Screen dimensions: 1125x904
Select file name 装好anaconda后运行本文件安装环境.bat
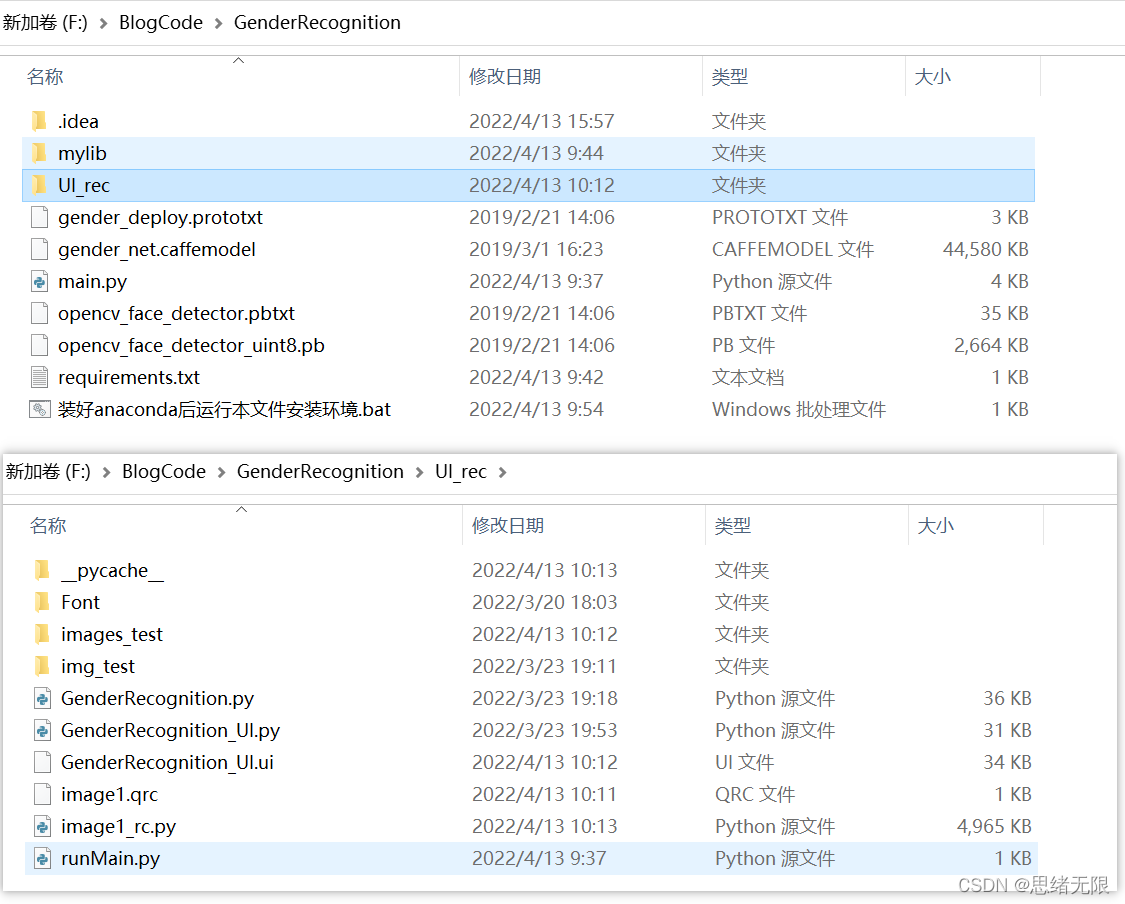click(224, 410)
